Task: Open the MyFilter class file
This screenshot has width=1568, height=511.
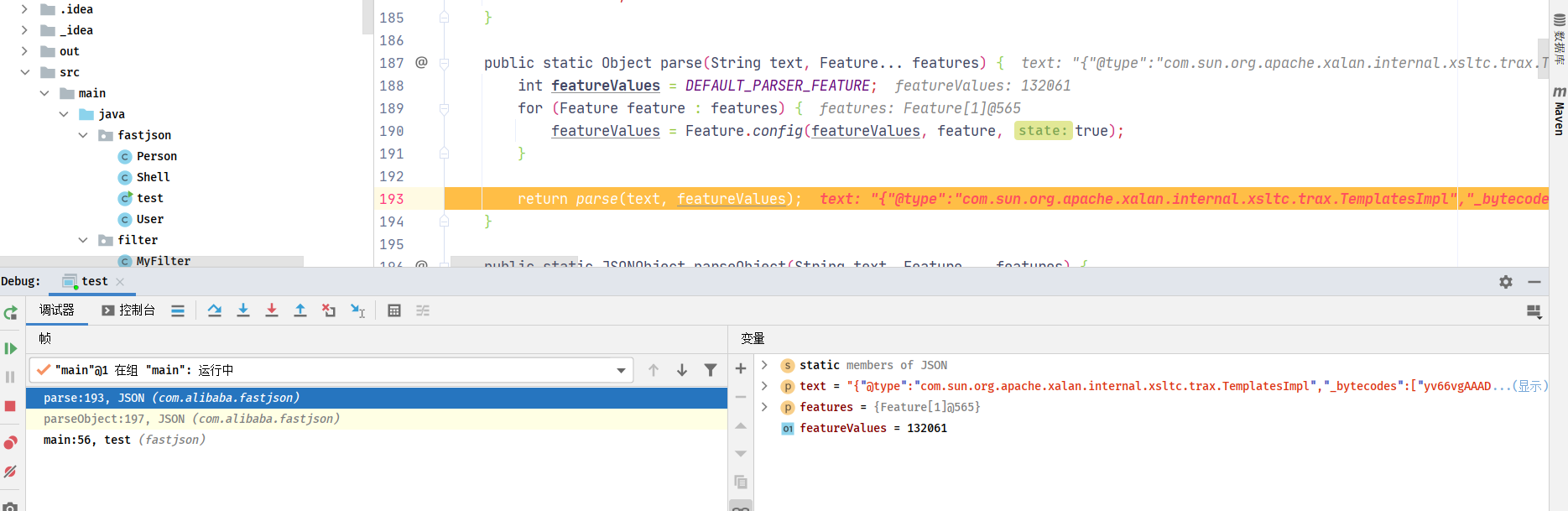Action: coord(154,261)
